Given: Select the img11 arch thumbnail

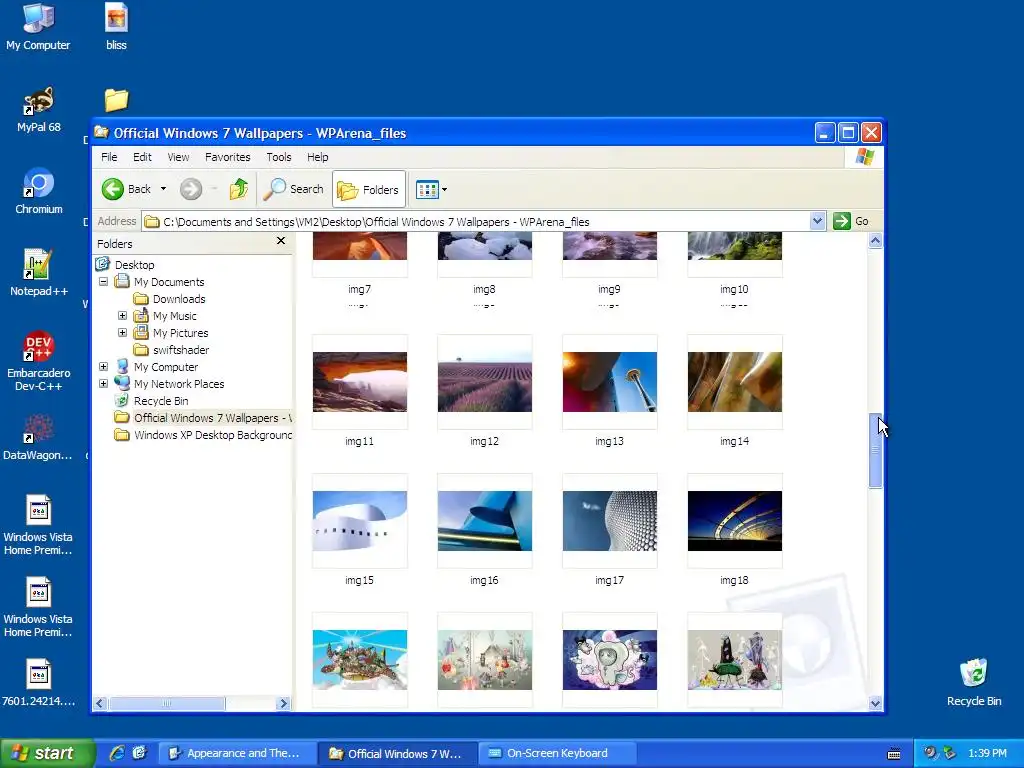Looking at the screenshot, I should click(x=360, y=382).
